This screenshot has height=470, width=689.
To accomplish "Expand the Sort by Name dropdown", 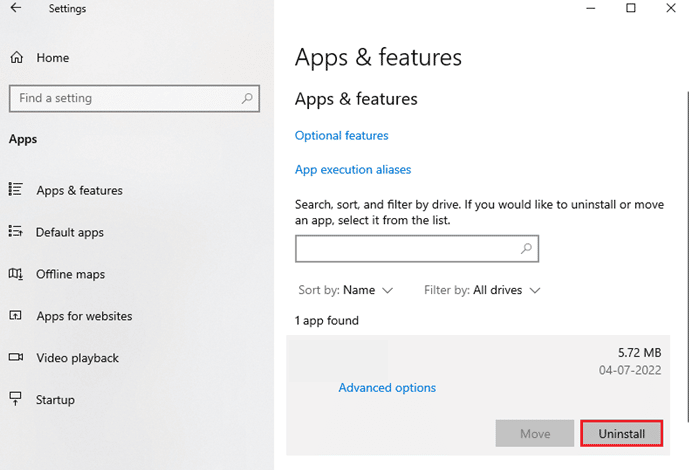I will pyautogui.click(x=346, y=290).
